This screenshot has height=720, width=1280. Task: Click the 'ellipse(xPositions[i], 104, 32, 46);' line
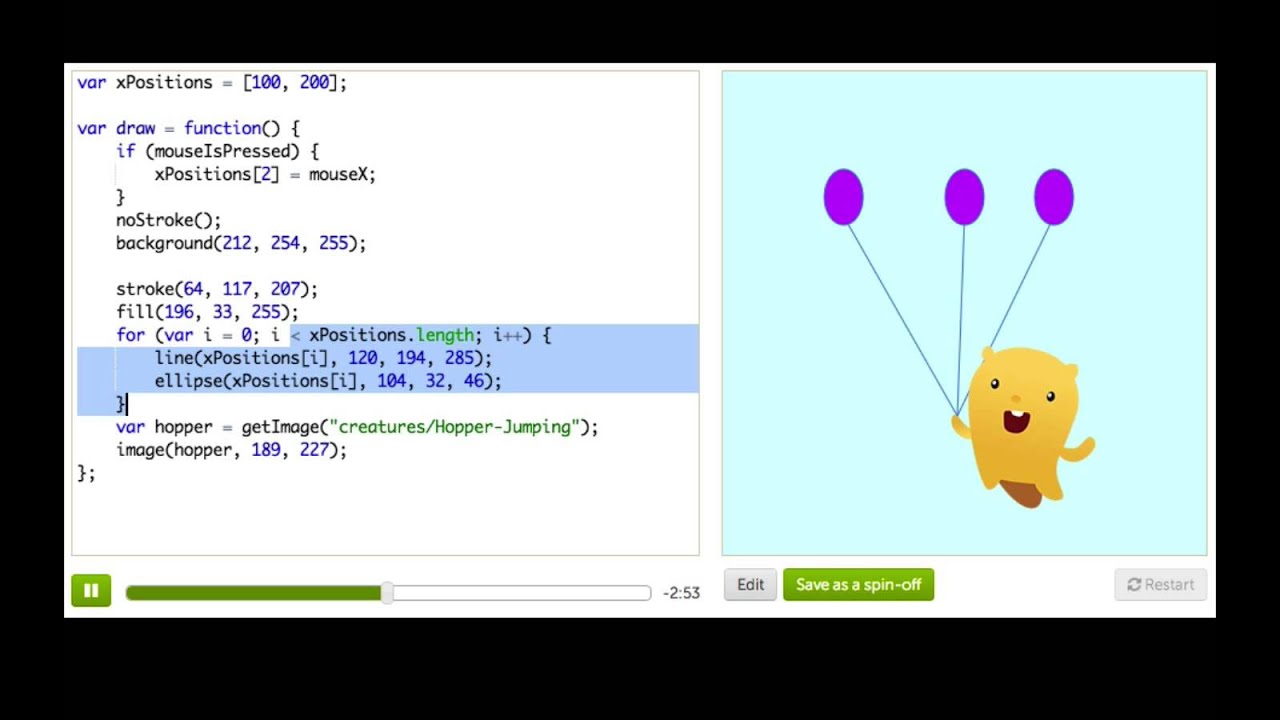pos(328,381)
